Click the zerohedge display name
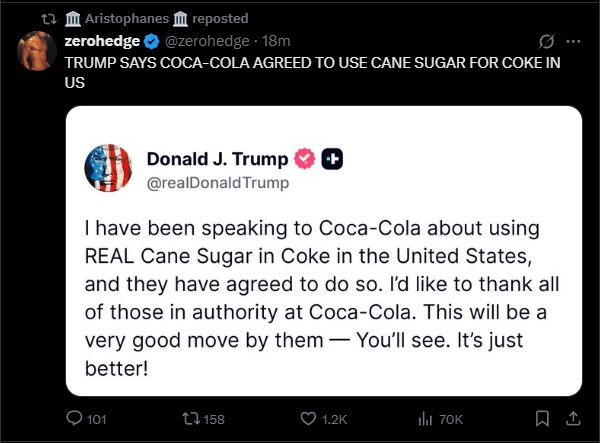The height and width of the screenshot is (443, 600). point(102,41)
